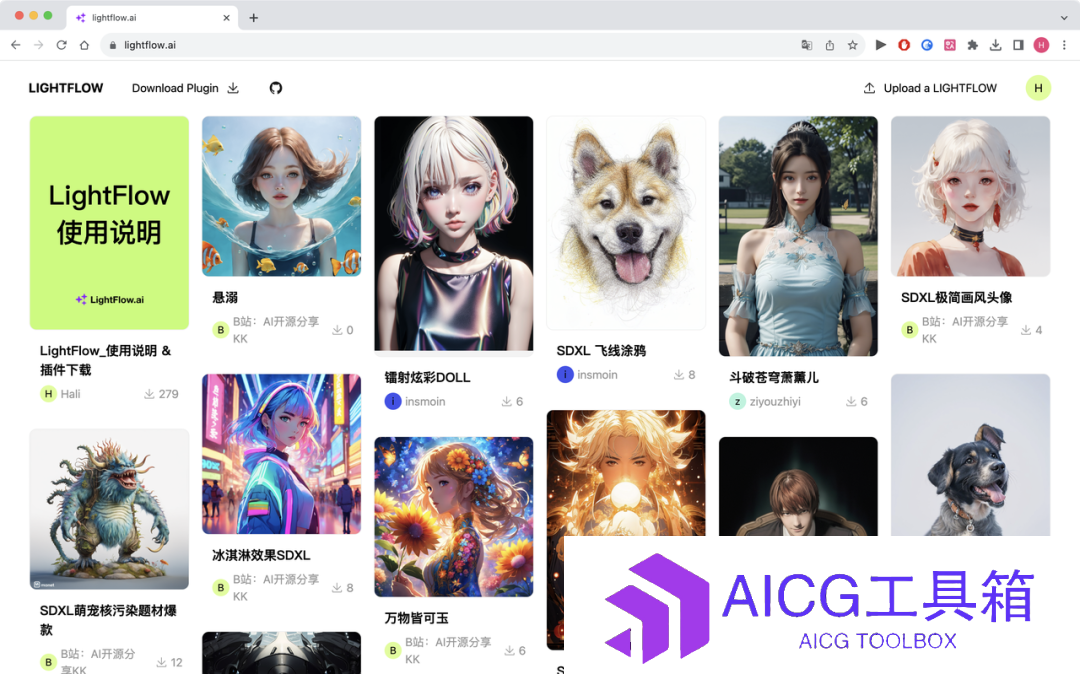Click the site lock icon in address bar
The image size is (1080, 674).
[x=113, y=45]
